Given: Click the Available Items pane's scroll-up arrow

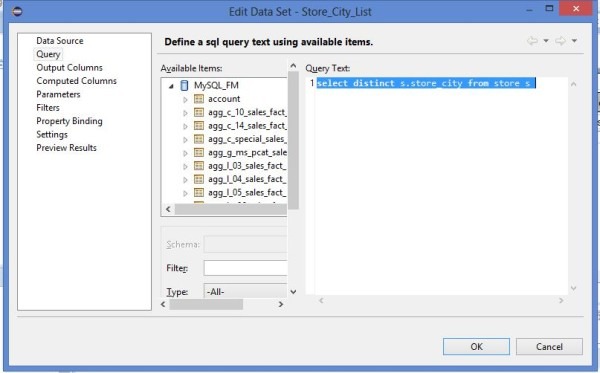Looking at the screenshot, I should 293,66.
